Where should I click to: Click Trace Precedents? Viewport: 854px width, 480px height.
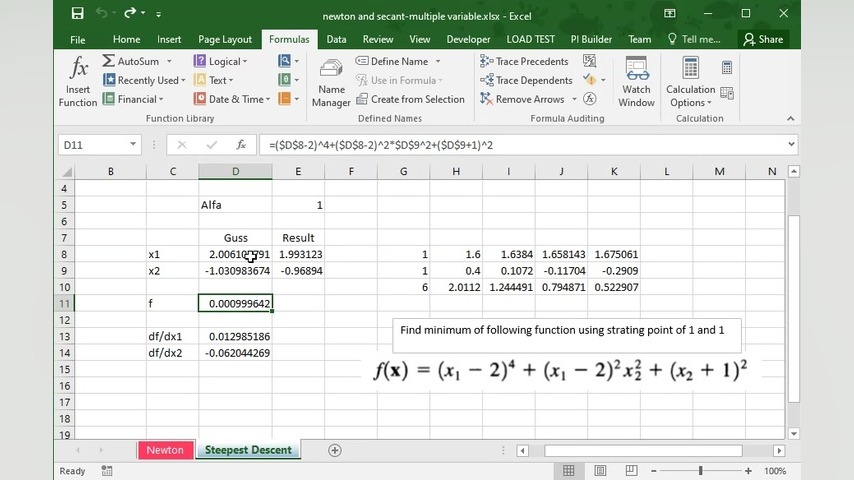(524, 61)
